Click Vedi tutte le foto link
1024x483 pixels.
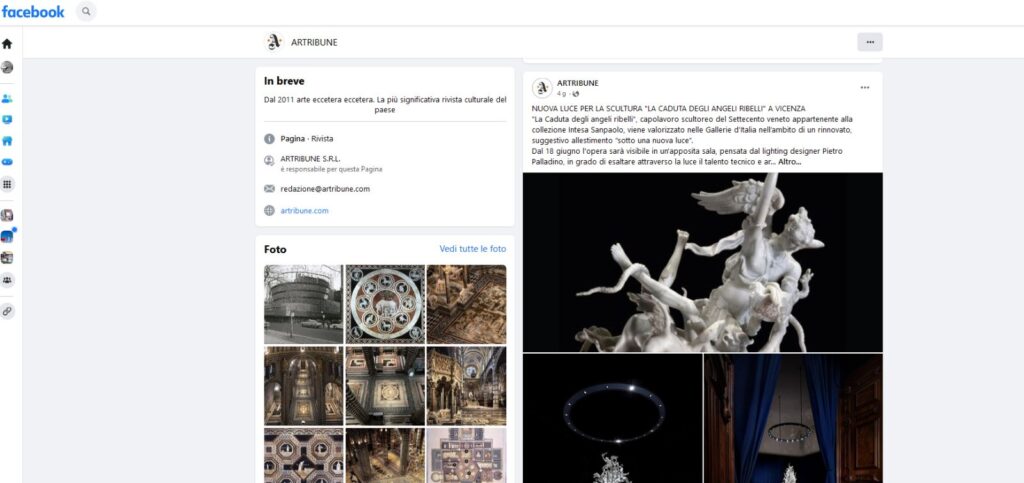(473, 249)
